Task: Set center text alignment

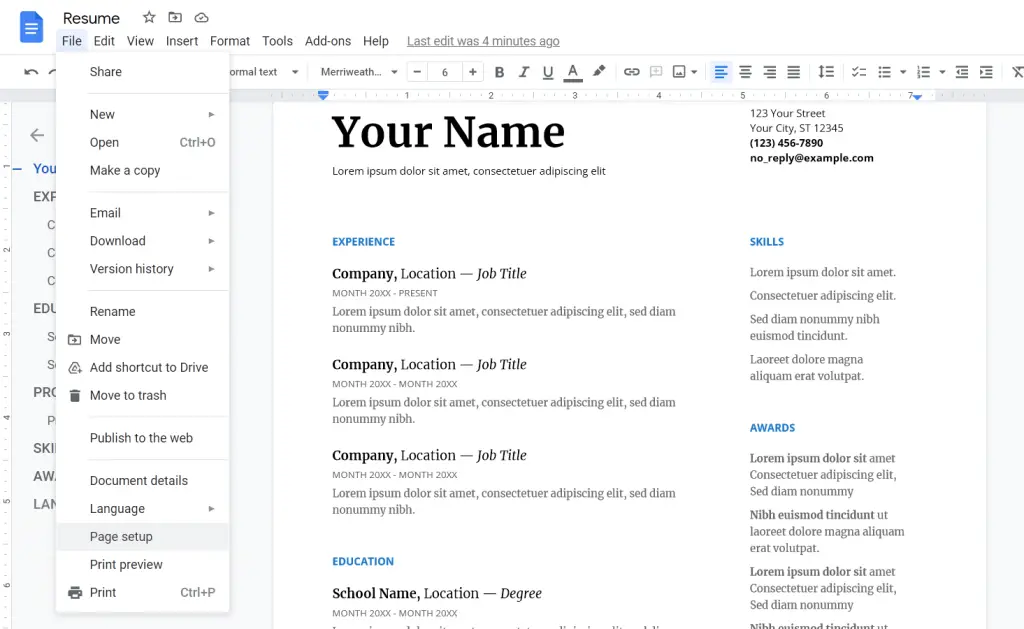Action: [745, 72]
